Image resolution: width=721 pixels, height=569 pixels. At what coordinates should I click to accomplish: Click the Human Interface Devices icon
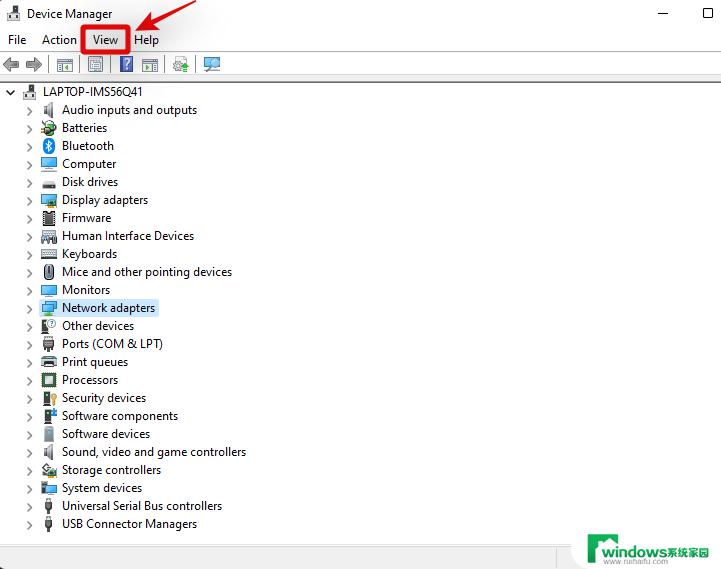[x=49, y=236]
